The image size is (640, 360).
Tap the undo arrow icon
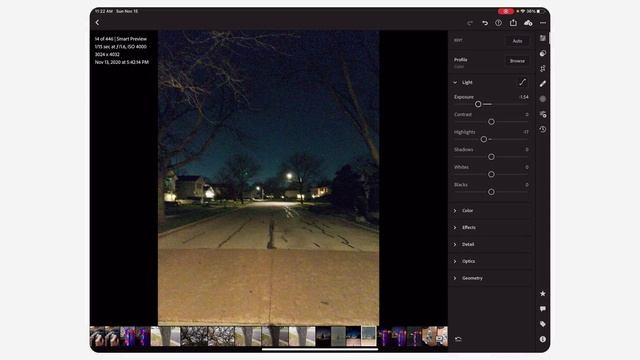point(484,23)
